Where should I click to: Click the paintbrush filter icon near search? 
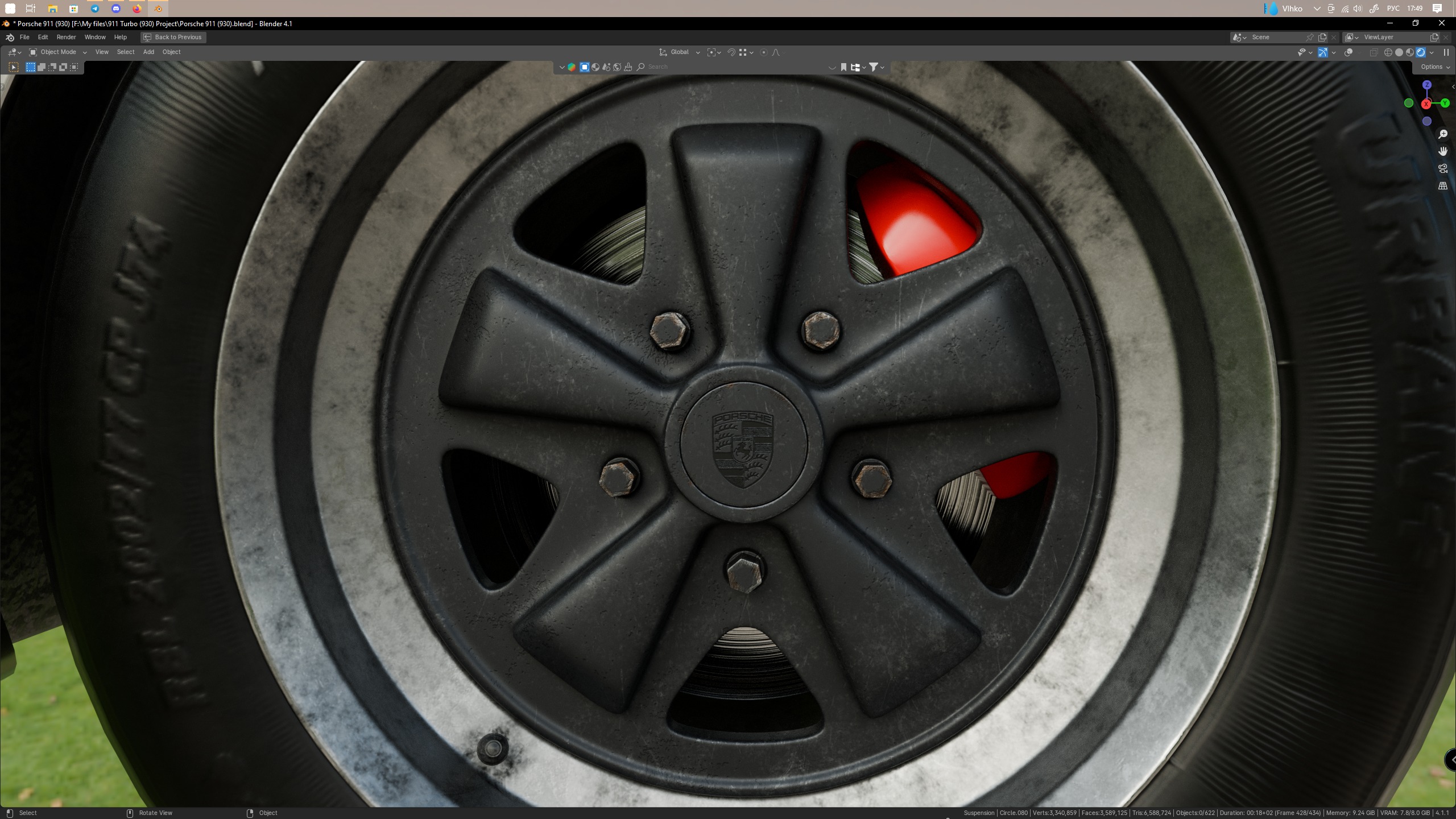tap(628, 67)
